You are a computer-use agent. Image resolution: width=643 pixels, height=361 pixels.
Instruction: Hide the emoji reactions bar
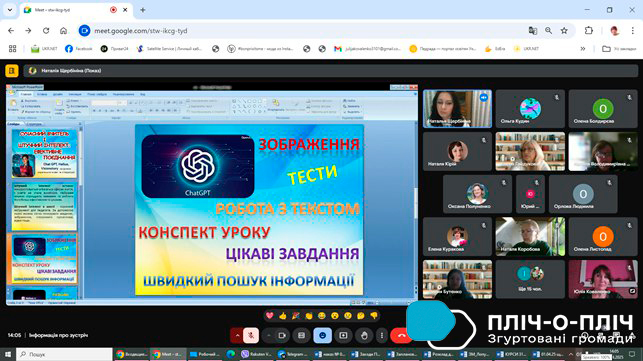[x=322, y=336]
